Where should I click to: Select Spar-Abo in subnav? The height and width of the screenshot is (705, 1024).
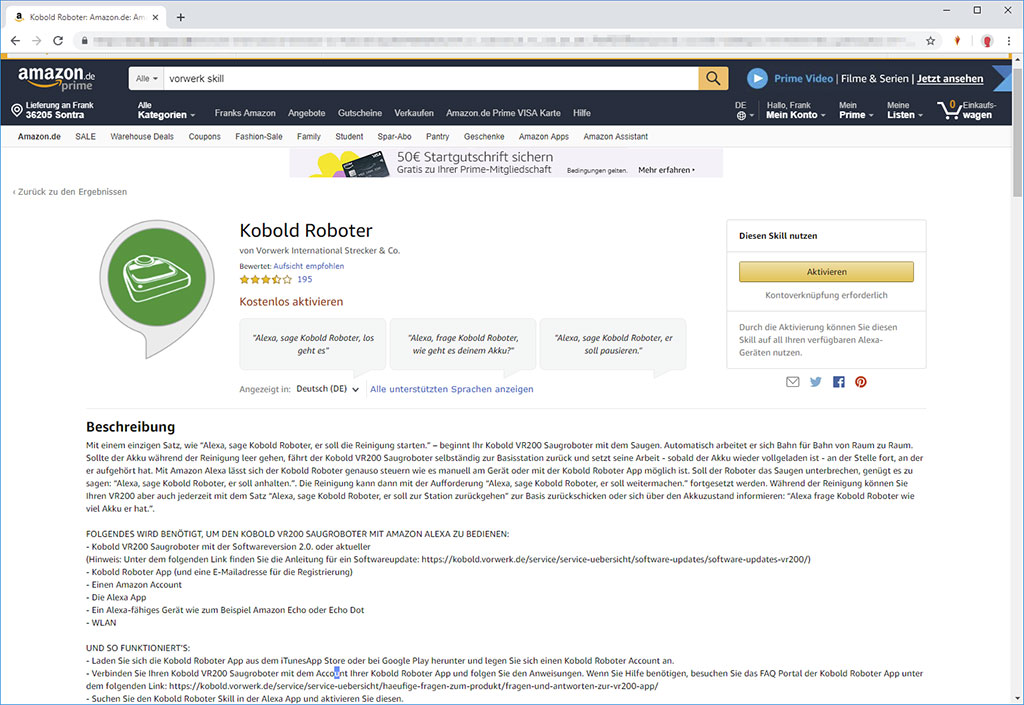[394, 136]
